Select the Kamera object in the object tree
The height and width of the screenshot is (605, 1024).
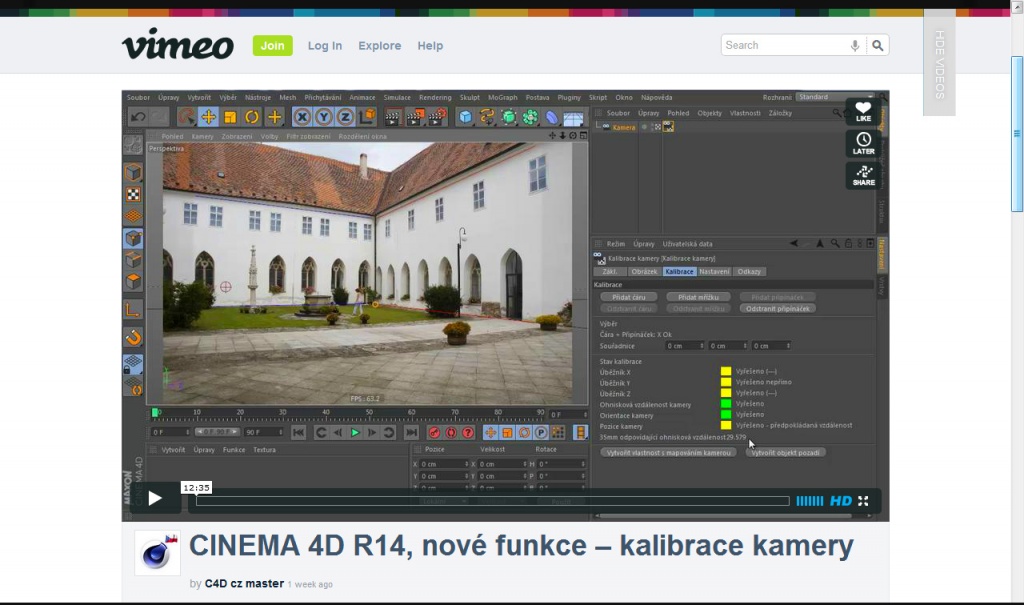(624, 127)
